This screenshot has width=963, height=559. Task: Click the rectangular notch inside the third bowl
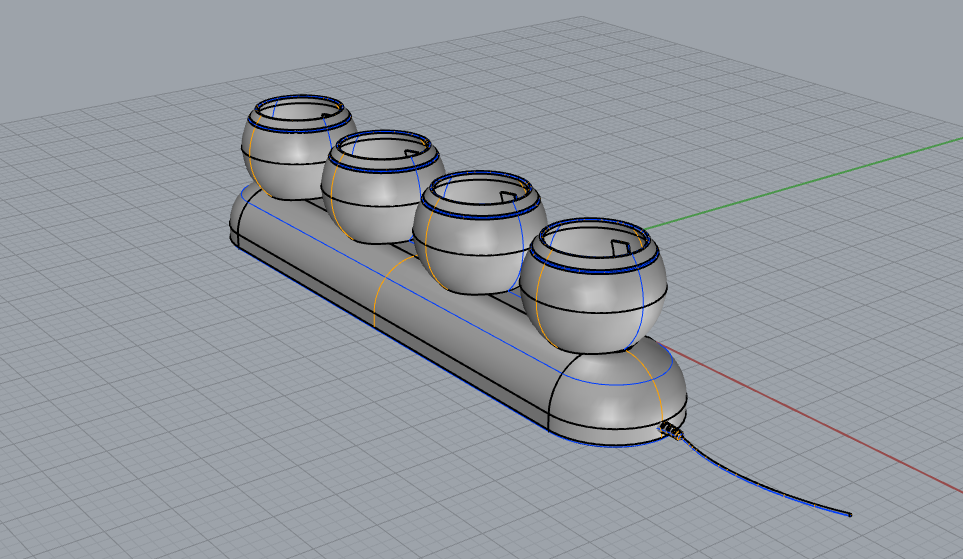pyautogui.click(x=513, y=192)
